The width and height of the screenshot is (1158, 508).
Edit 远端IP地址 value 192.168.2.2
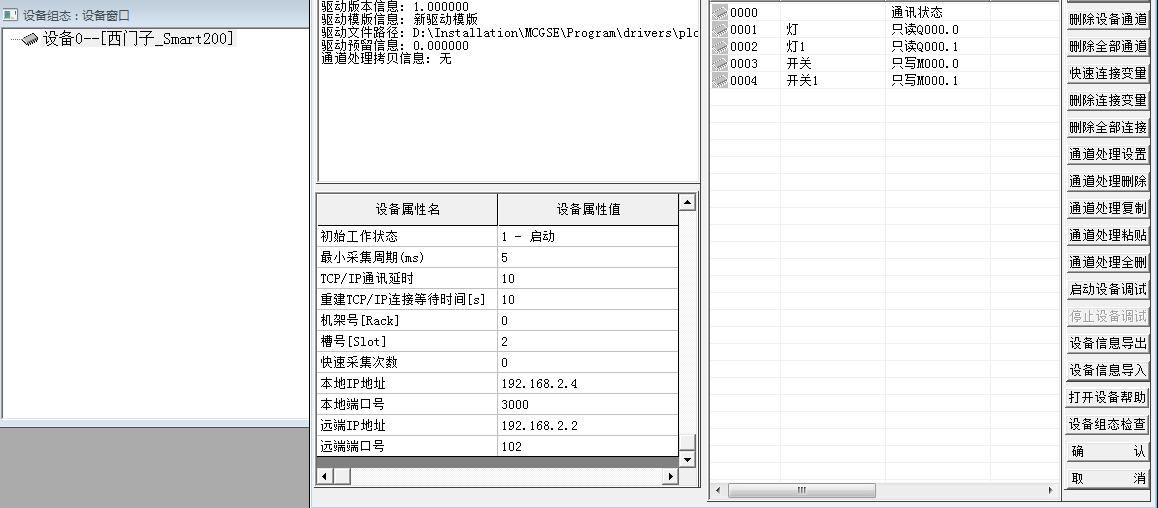tap(588, 425)
